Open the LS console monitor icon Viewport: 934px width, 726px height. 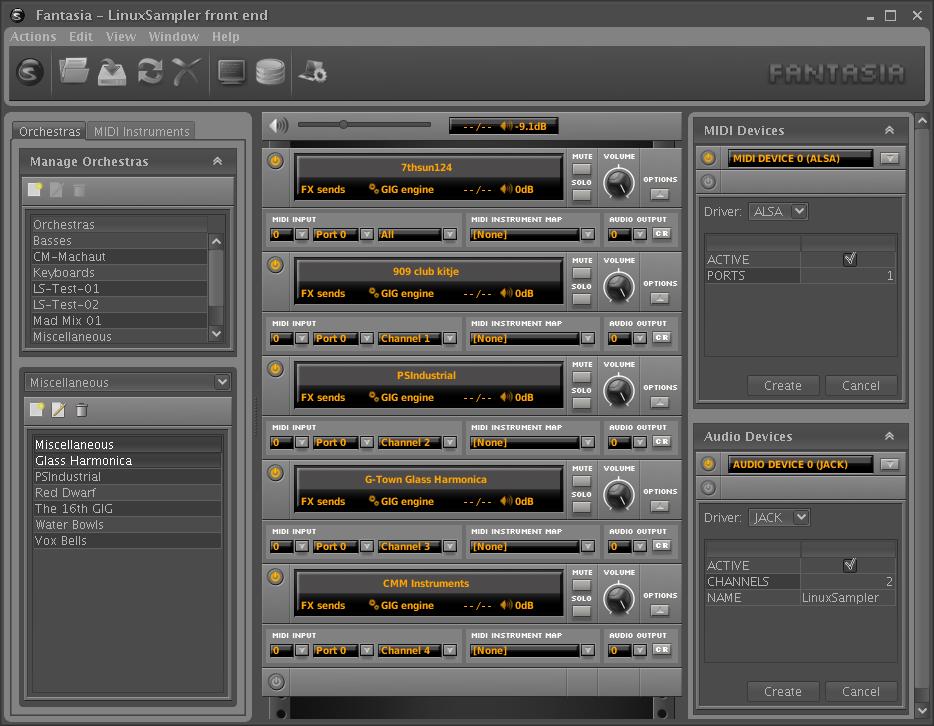(x=232, y=72)
